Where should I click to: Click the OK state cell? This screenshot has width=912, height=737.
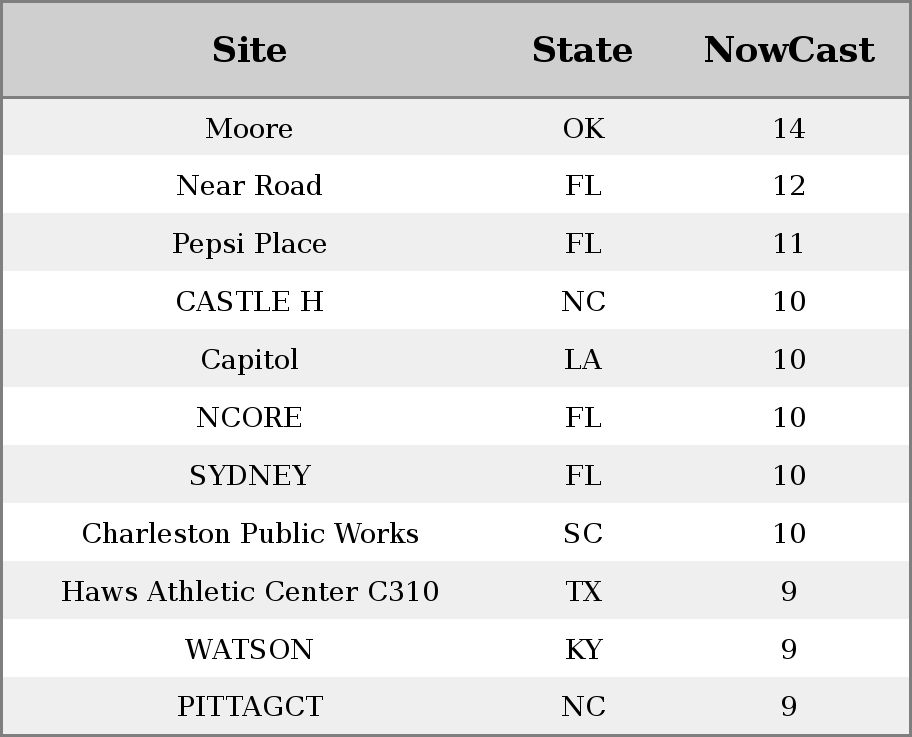(x=583, y=128)
